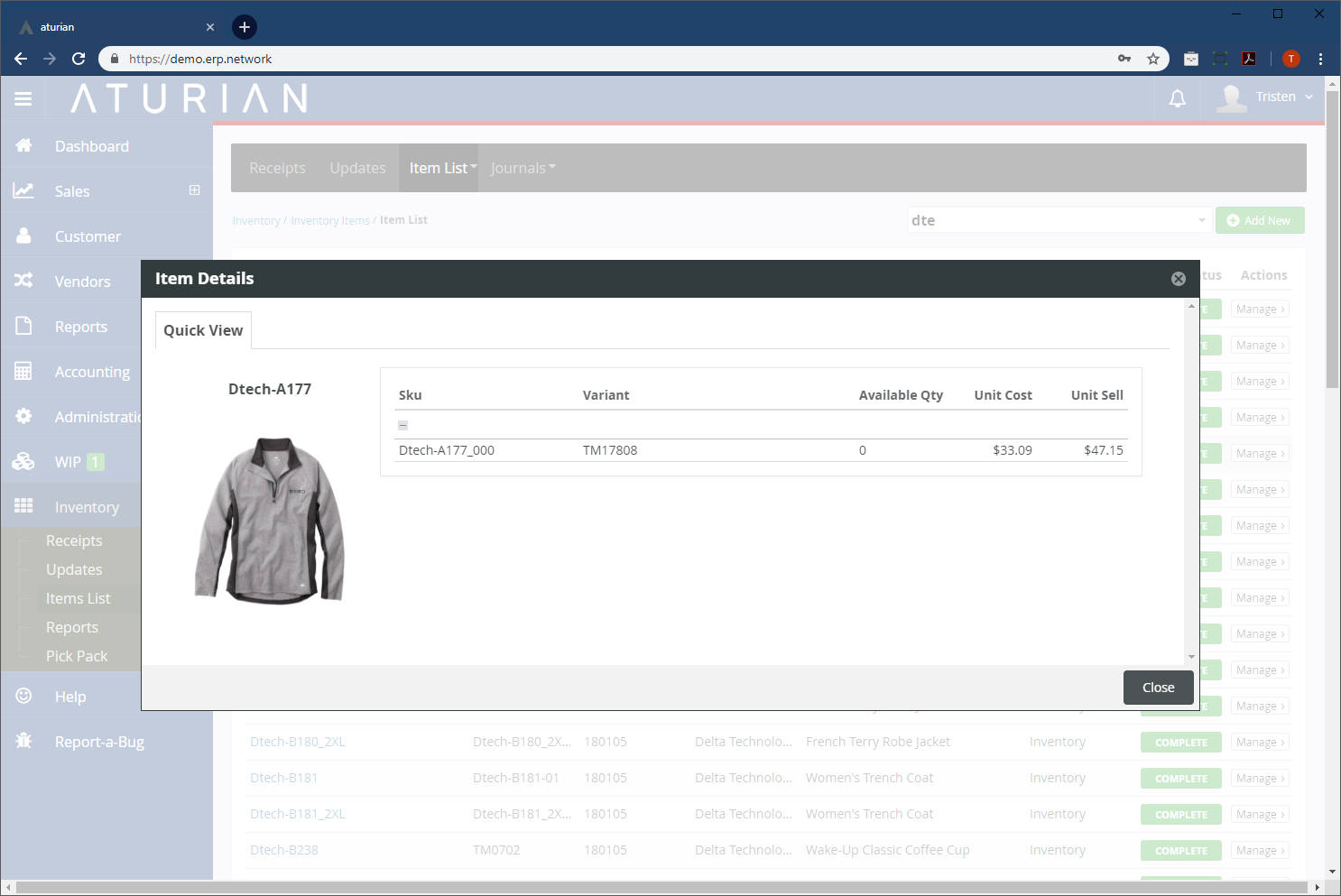Close Item Details with X icon
The image size is (1341, 896).
[x=1178, y=279]
